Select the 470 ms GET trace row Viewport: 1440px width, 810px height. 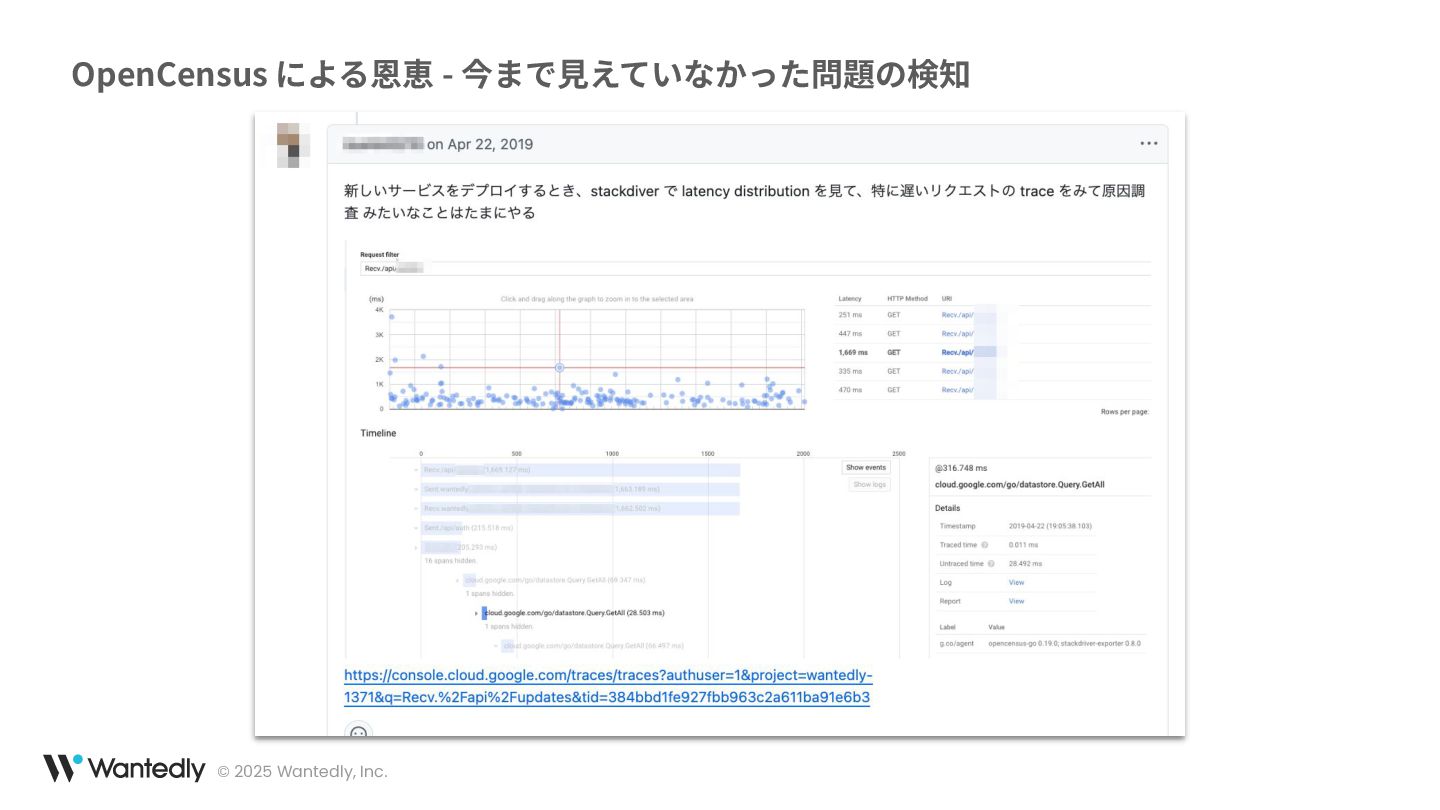[993, 390]
